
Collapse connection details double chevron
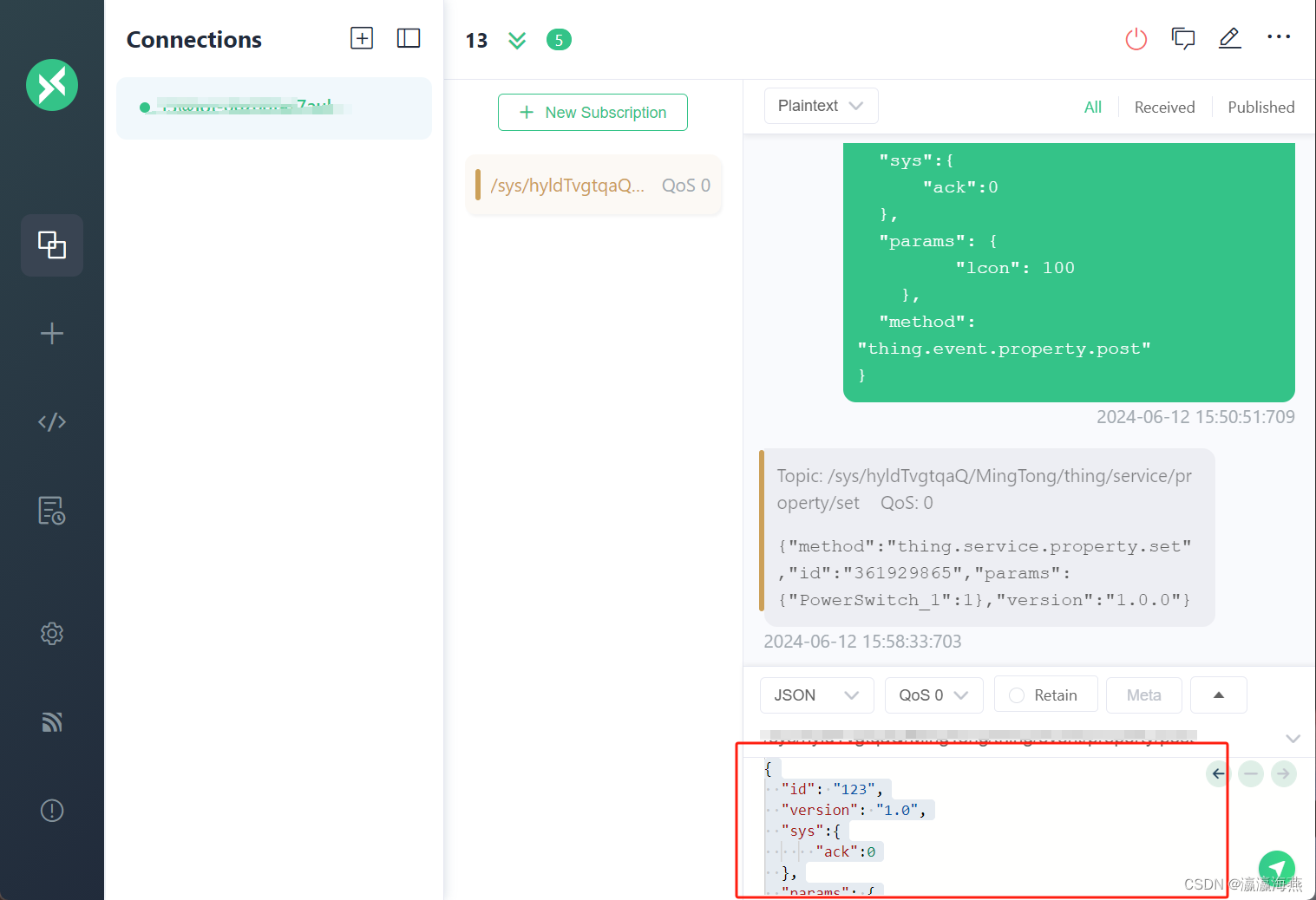click(x=517, y=40)
